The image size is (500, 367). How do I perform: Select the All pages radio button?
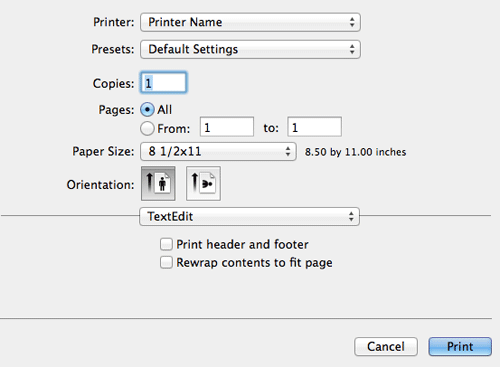pyautogui.click(x=147, y=109)
